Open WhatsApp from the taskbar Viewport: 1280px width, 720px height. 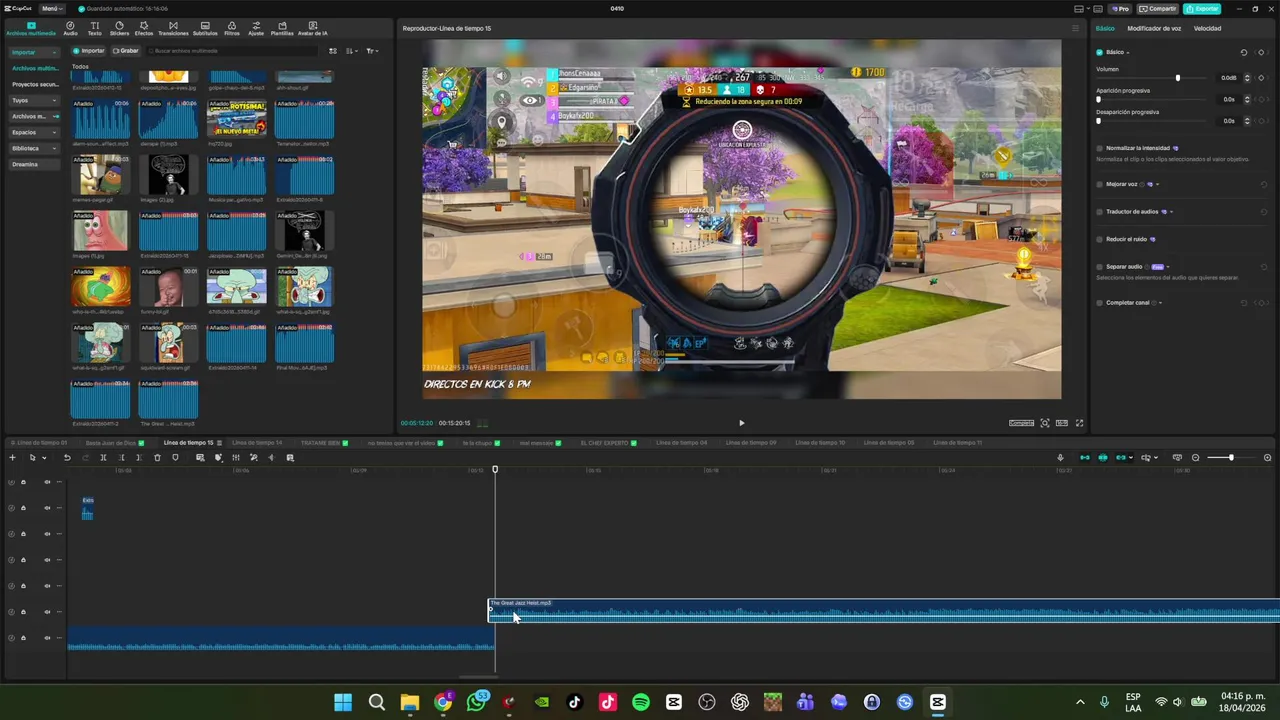point(477,702)
